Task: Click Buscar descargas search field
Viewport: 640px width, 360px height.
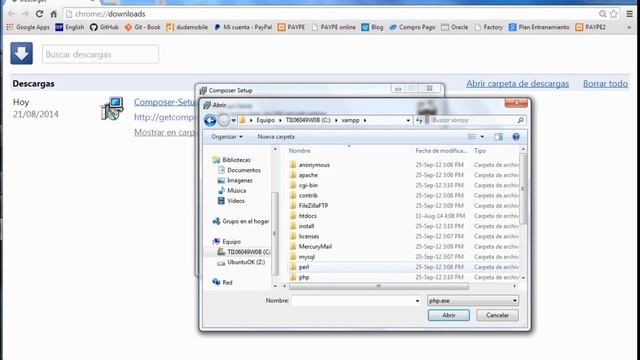Action: tap(100, 54)
